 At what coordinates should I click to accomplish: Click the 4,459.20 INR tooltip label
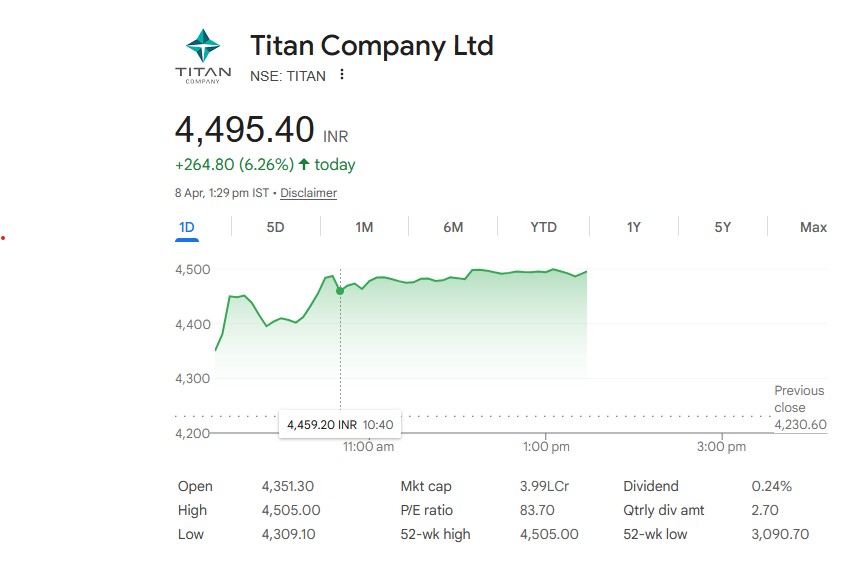pos(340,425)
